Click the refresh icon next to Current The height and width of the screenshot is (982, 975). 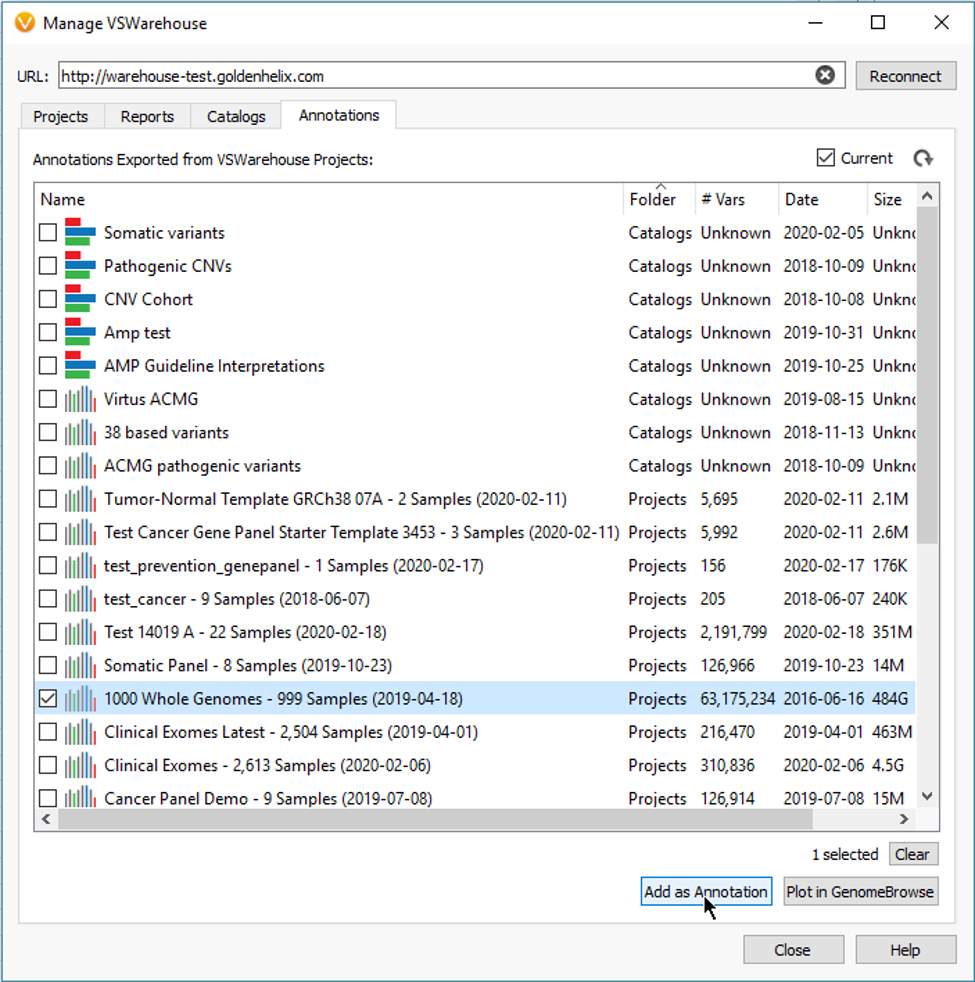[x=923, y=158]
